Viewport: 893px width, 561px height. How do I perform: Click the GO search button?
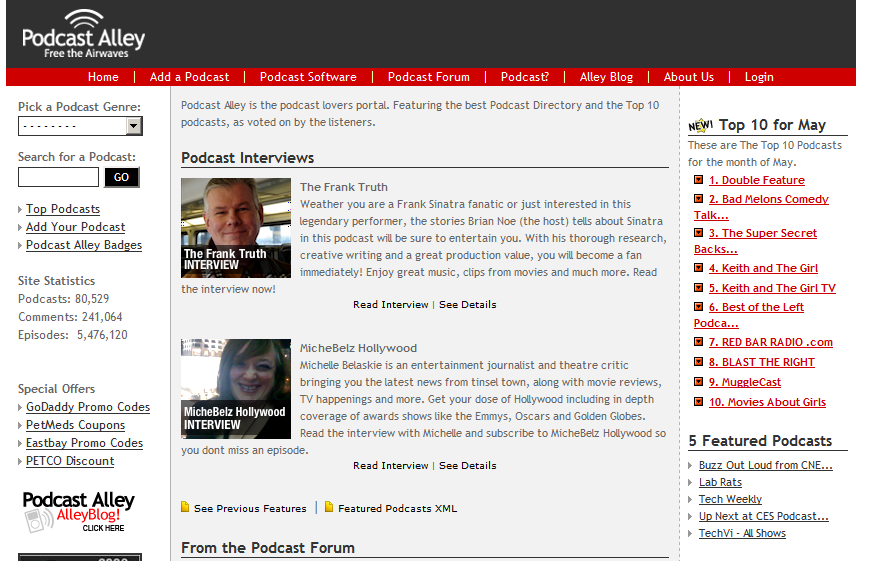[x=121, y=177]
